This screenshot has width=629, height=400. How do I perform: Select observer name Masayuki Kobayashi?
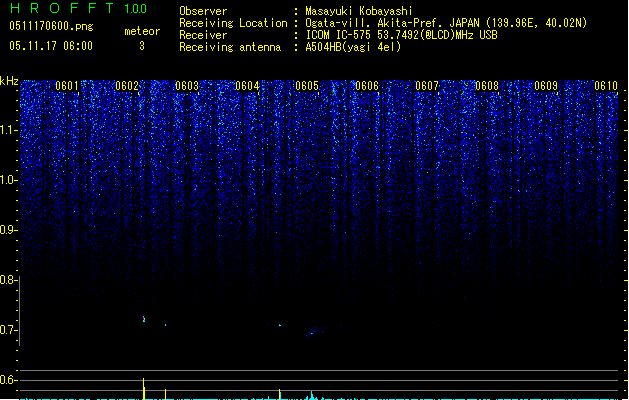pyautogui.click(x=359, y=11)
